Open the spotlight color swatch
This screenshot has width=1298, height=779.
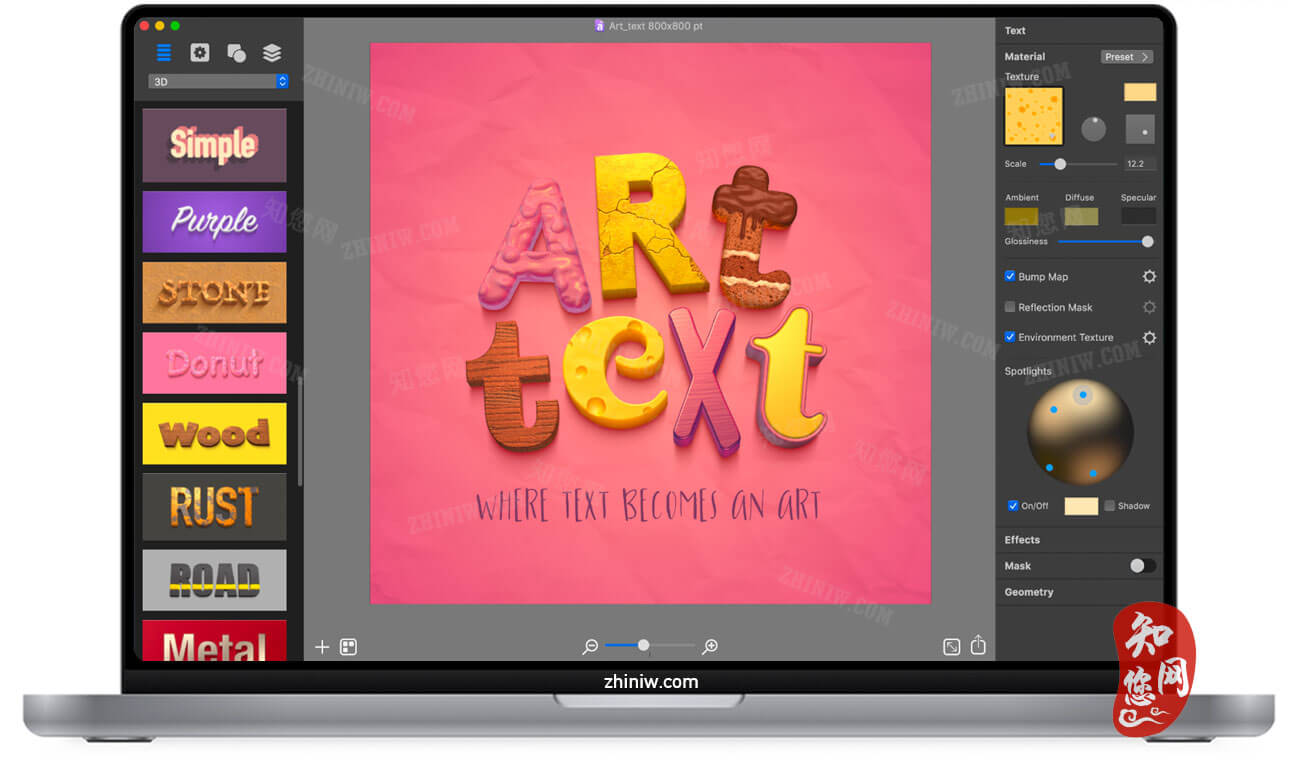pos(1081,506)
